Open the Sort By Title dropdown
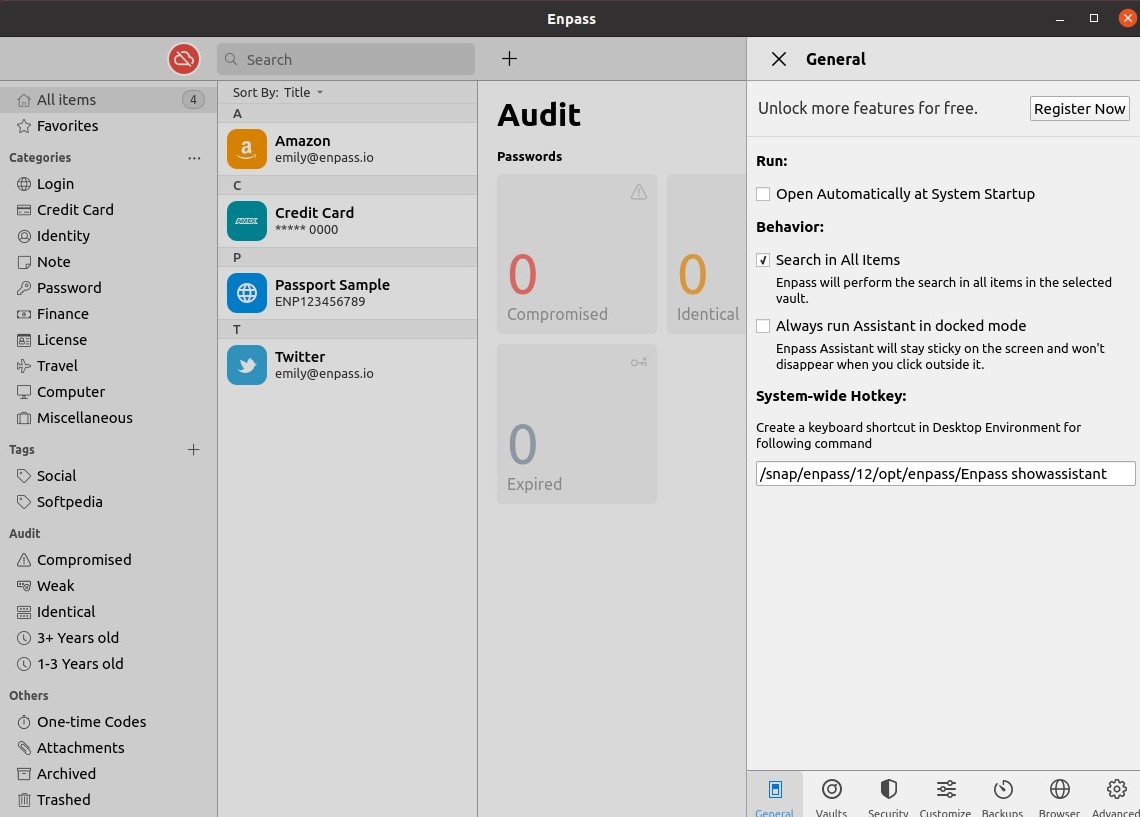 (278, 92)
